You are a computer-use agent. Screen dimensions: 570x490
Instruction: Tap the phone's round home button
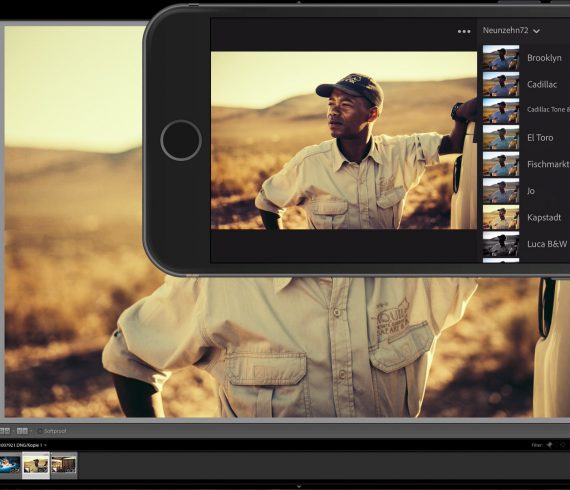click(x=181, y=140)
